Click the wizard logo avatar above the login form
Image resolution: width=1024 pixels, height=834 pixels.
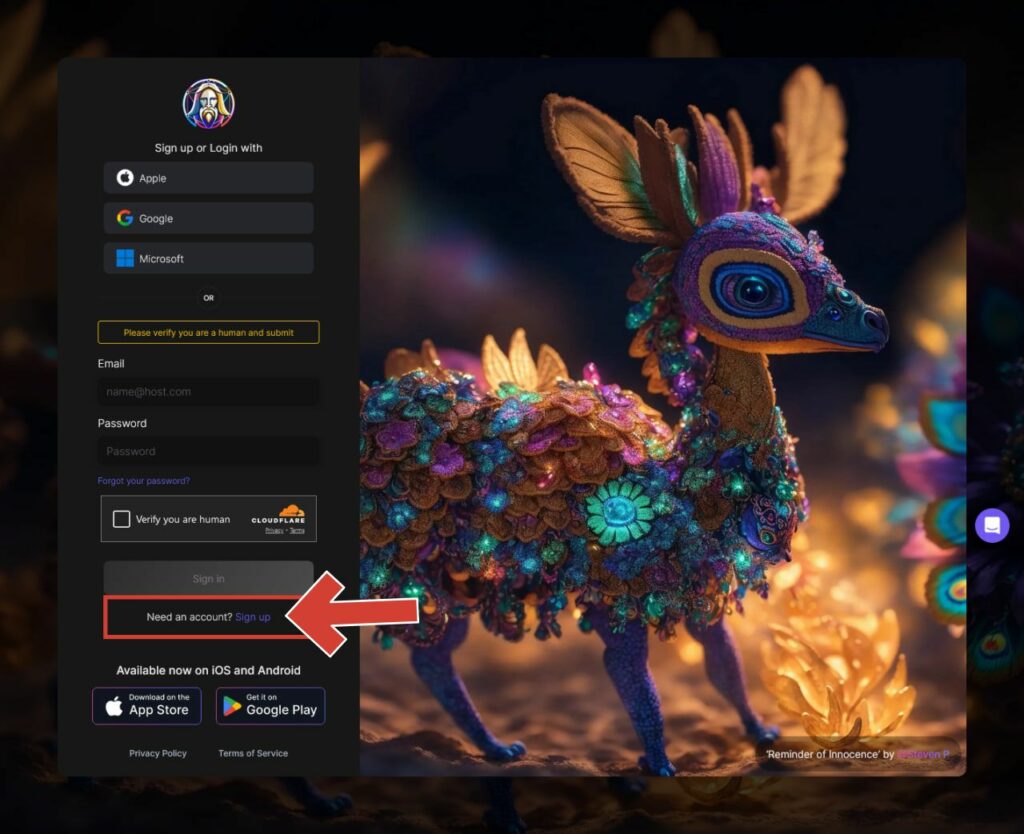click(x=208, y=104)
